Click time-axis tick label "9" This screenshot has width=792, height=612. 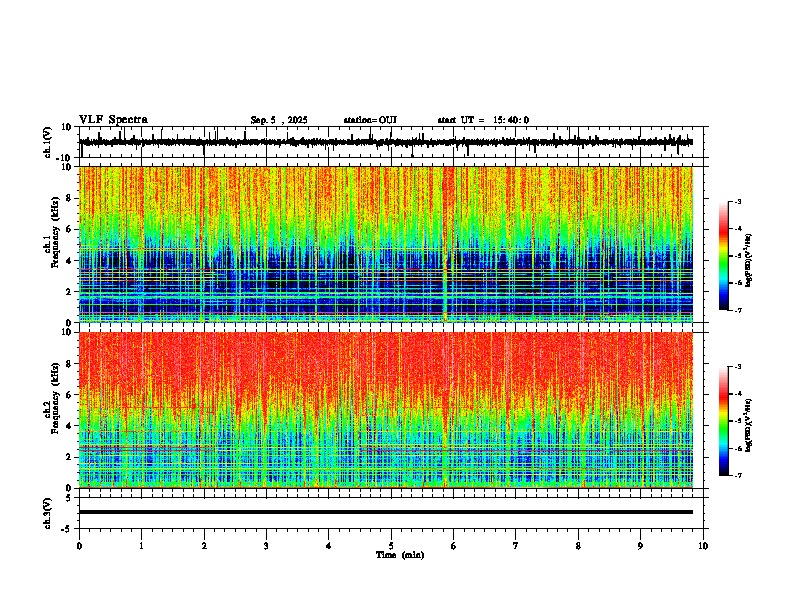coord(640,546)
